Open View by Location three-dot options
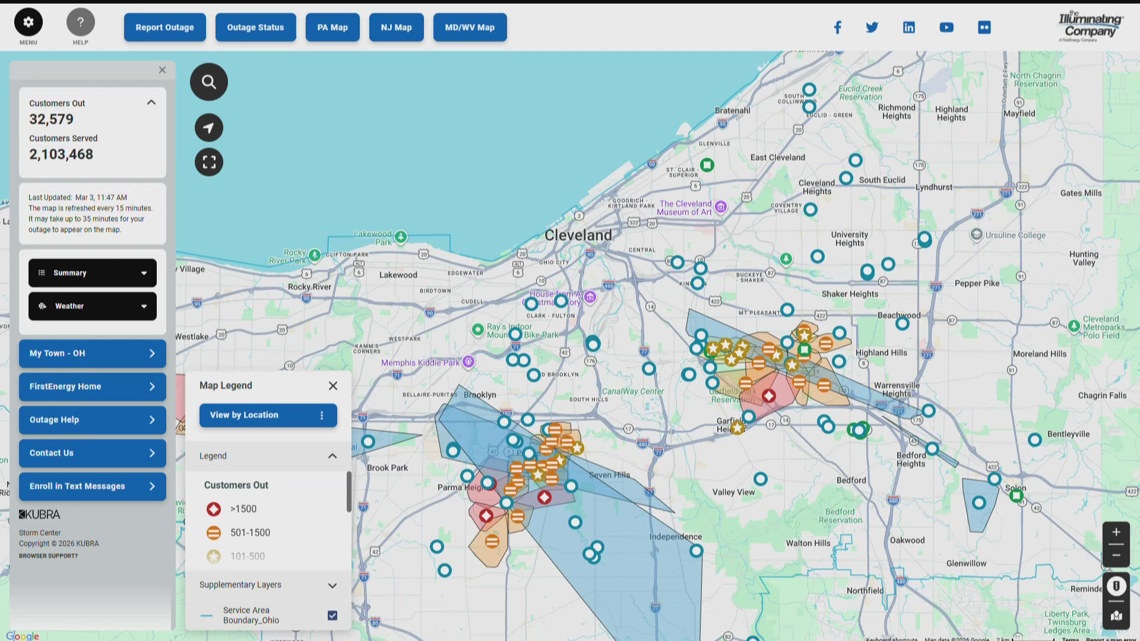The image size is (1140, 641). pos(322,416)
